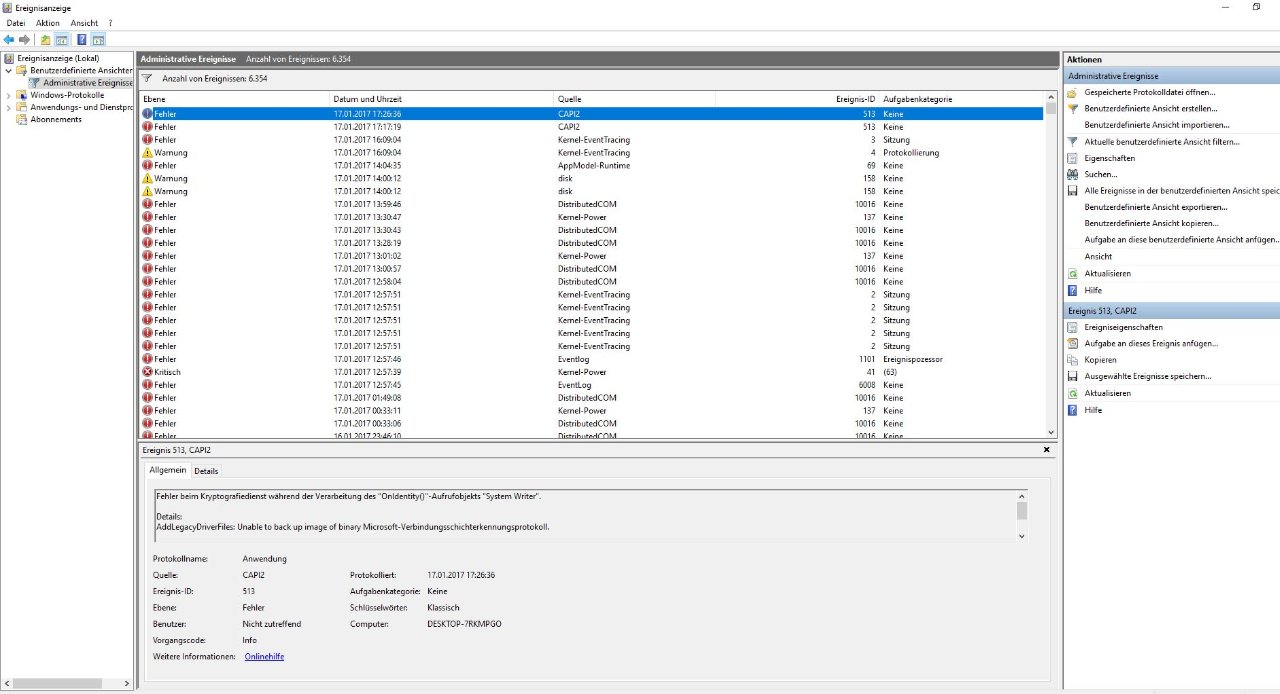The height and width of the screenshot is (694, 1280).
Task: Click Aufgabe an diese benutzerdefinierte Ansicht anfügen
Action: pos(1181,240)
